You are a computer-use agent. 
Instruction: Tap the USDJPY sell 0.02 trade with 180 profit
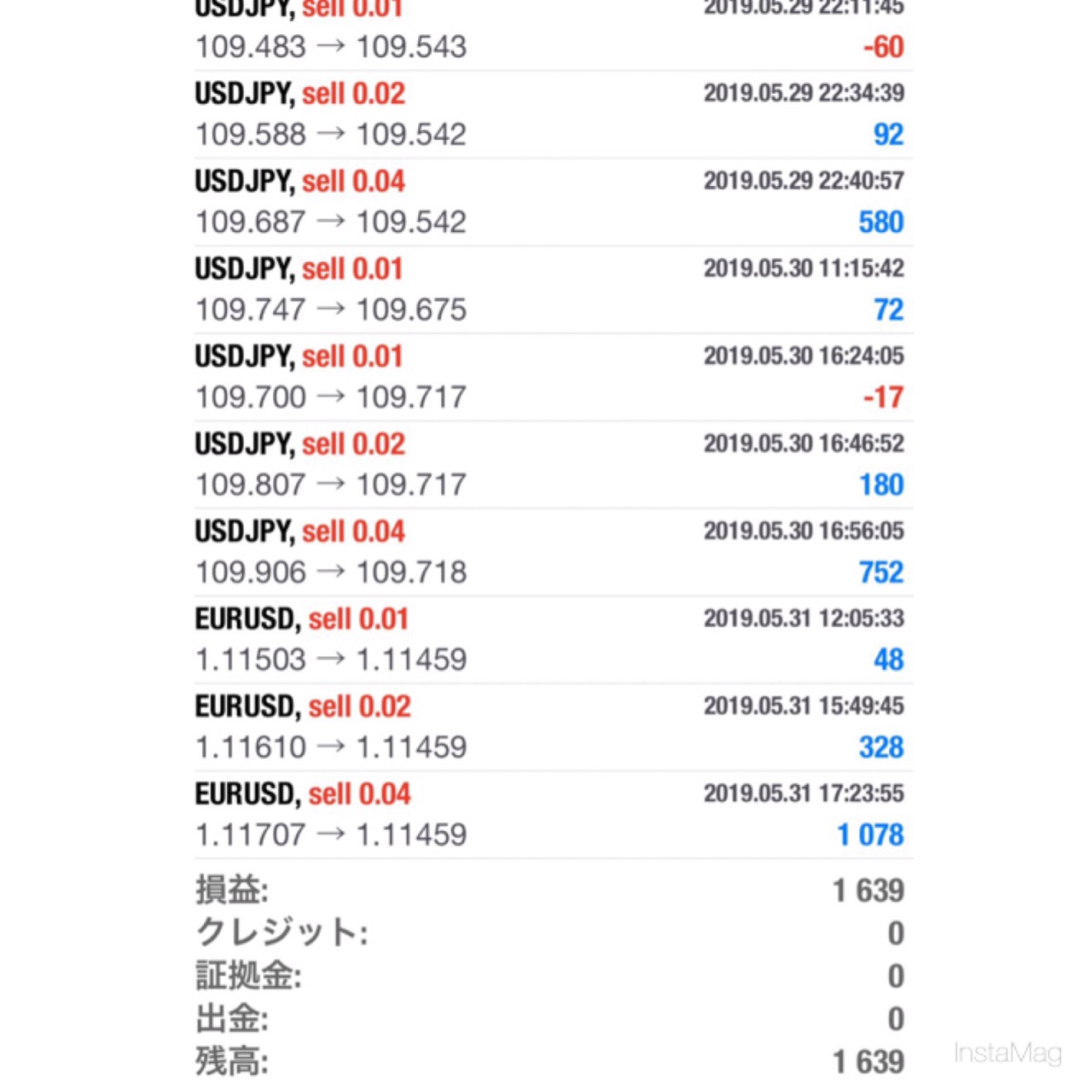point(546,465)
